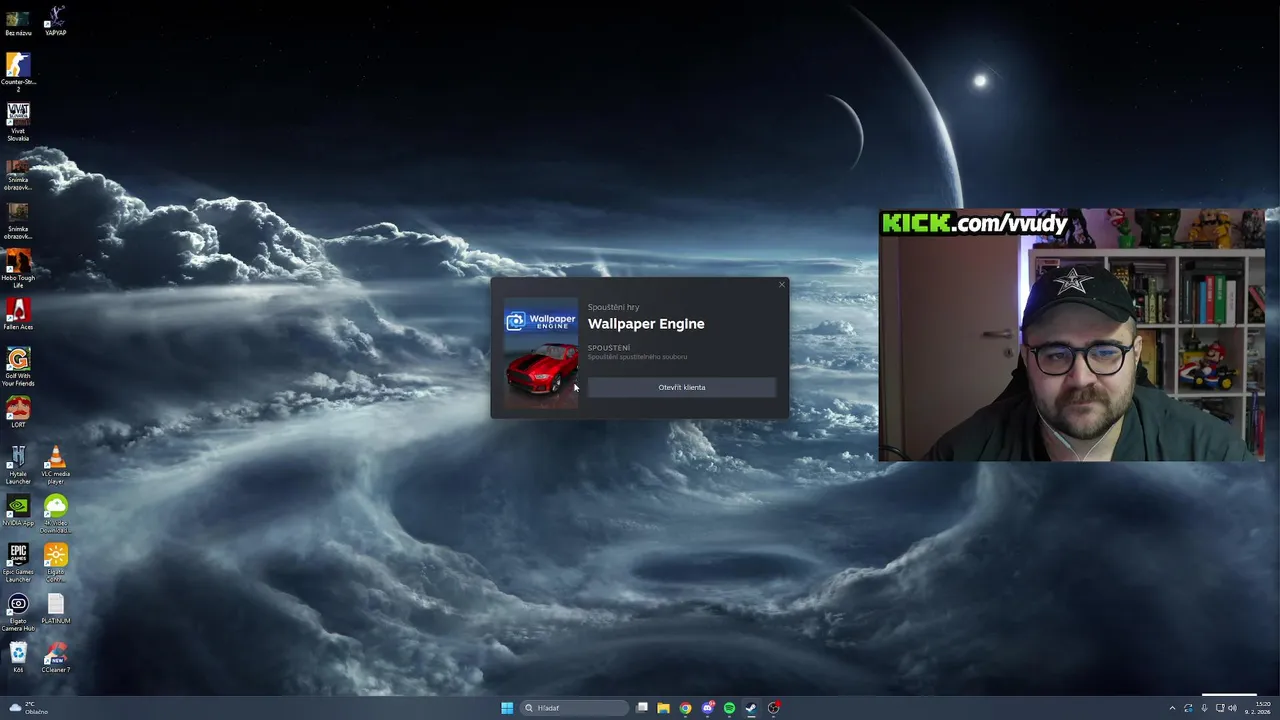Select the LORT desktop icon
The width and height of the screenshot is (1280, 720).
18,412
